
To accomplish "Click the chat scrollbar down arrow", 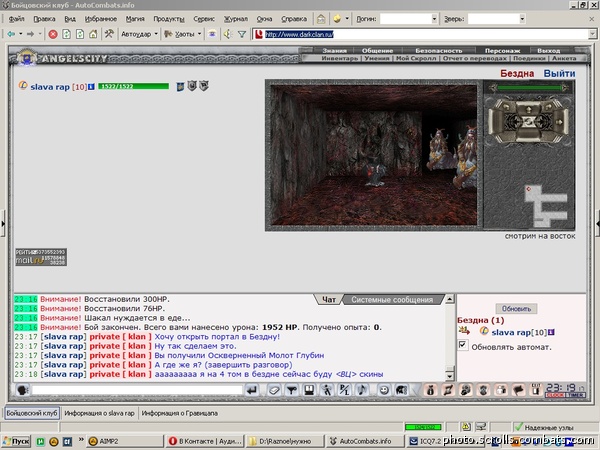I will pyautogui.click(x=450, y=377).
